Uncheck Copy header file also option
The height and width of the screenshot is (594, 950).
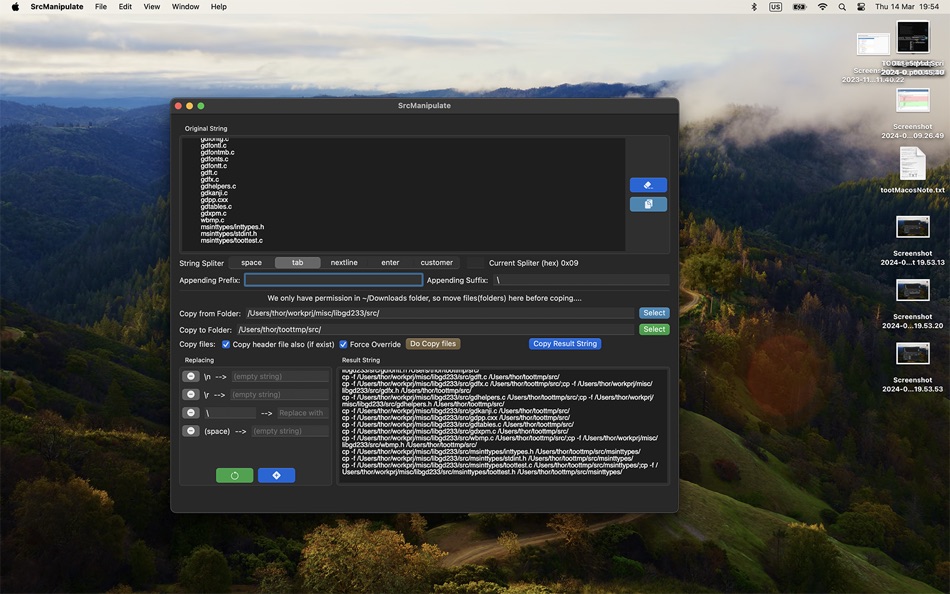coord(225,344)
